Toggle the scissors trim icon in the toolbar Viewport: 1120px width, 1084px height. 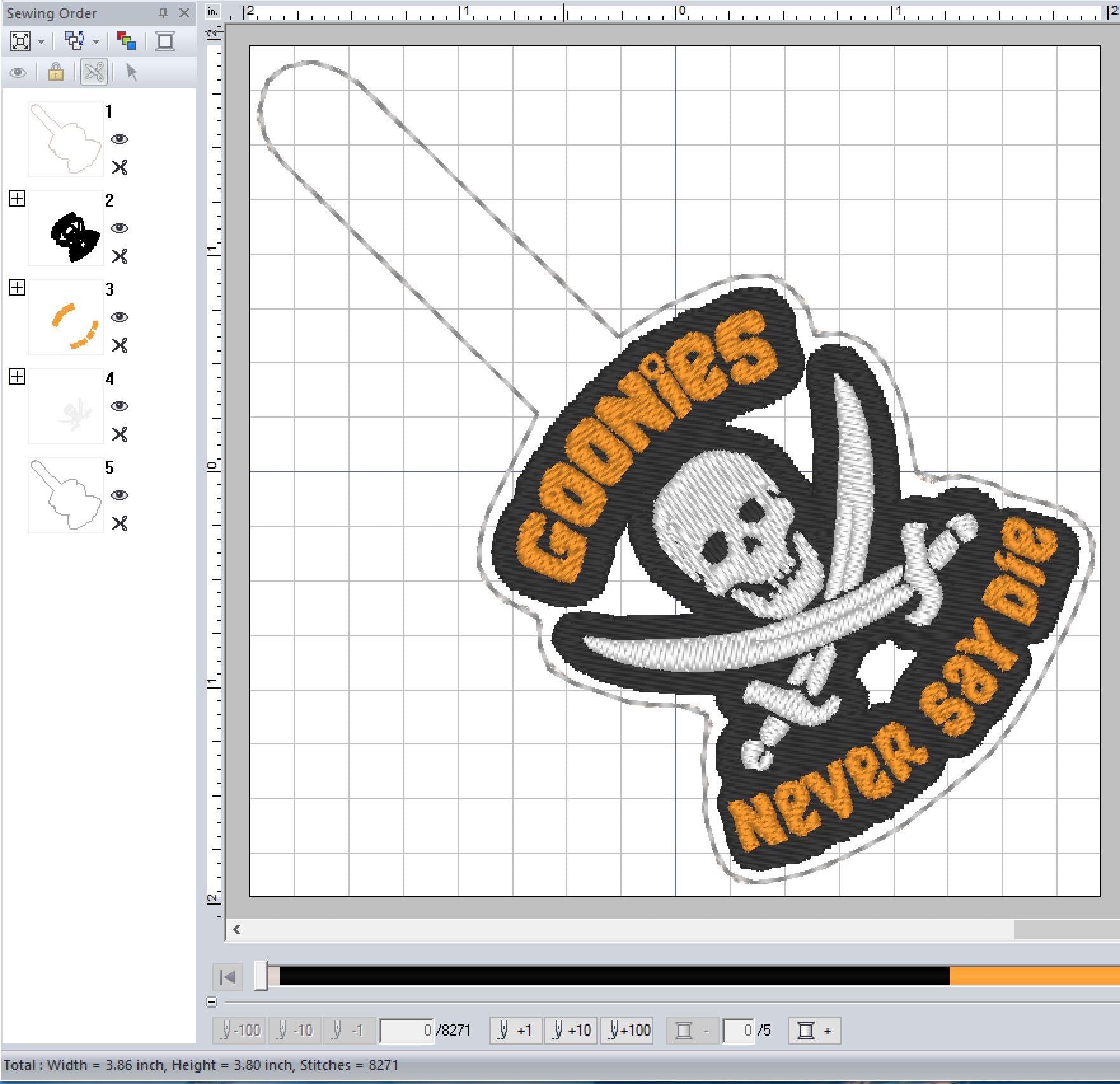94,72
